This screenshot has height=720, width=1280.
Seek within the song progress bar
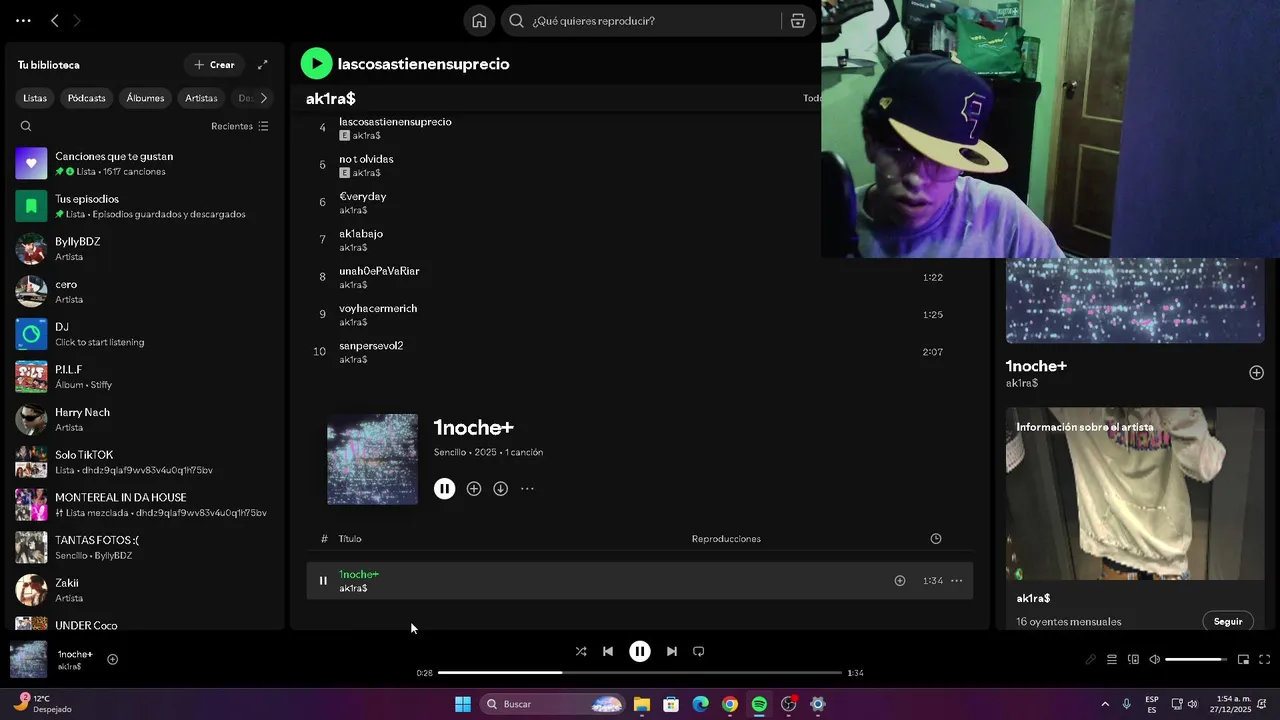click(640, 673)
